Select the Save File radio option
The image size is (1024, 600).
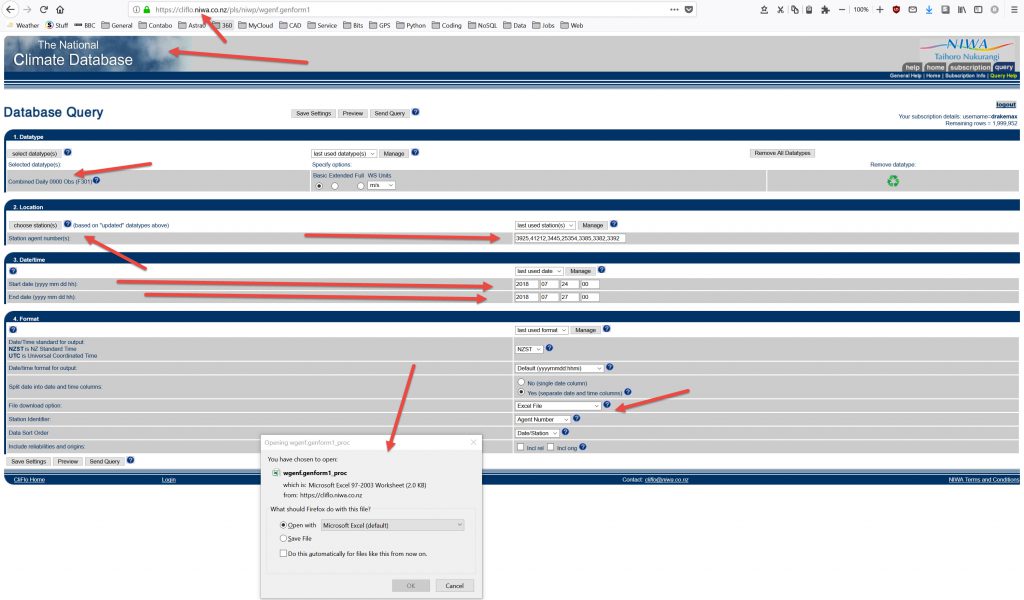point(285,538)
